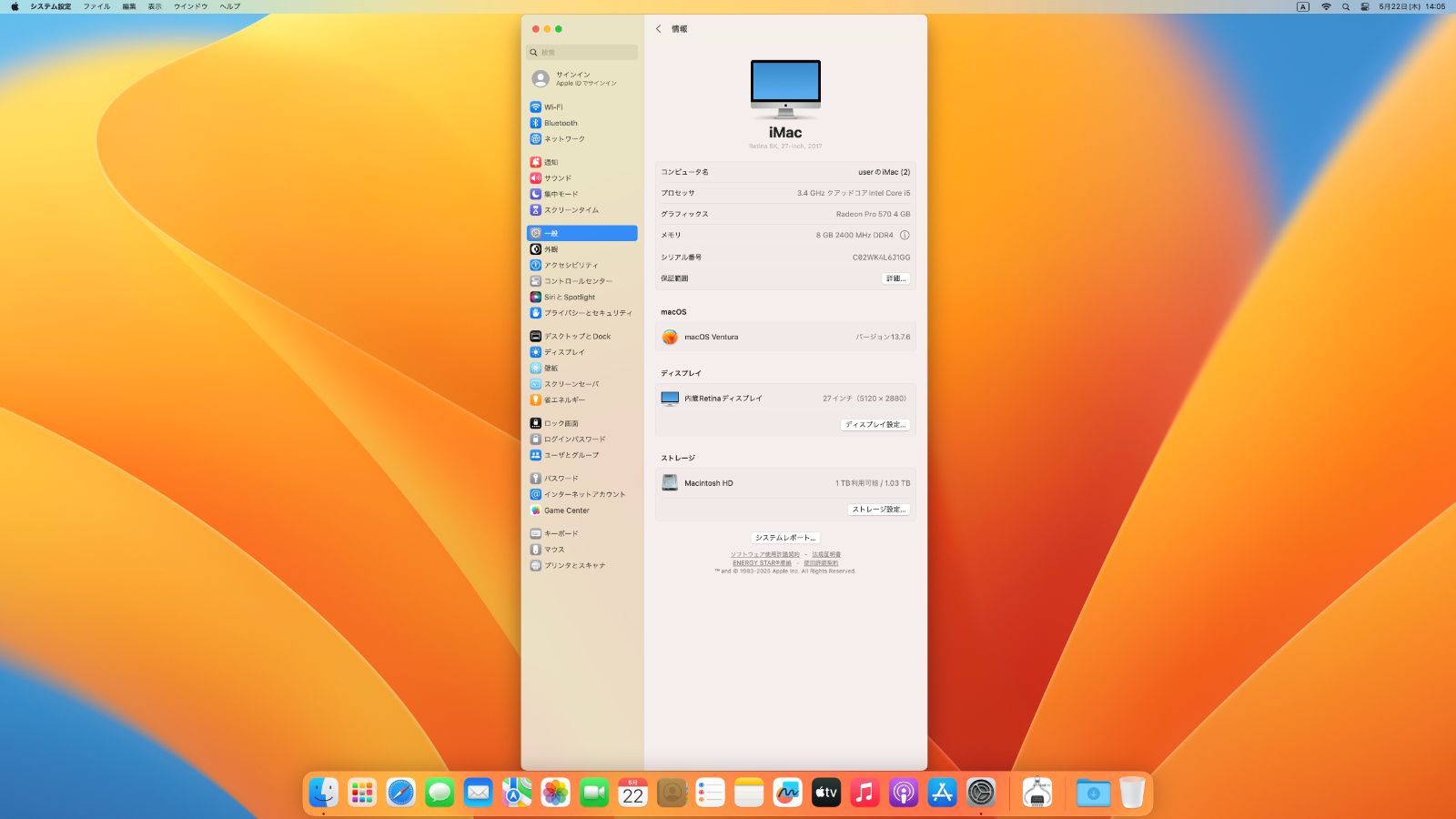1456x819 pixels.
Task: Open ソフトウェア使用許諾契約 link
Action: click(764, 554)
